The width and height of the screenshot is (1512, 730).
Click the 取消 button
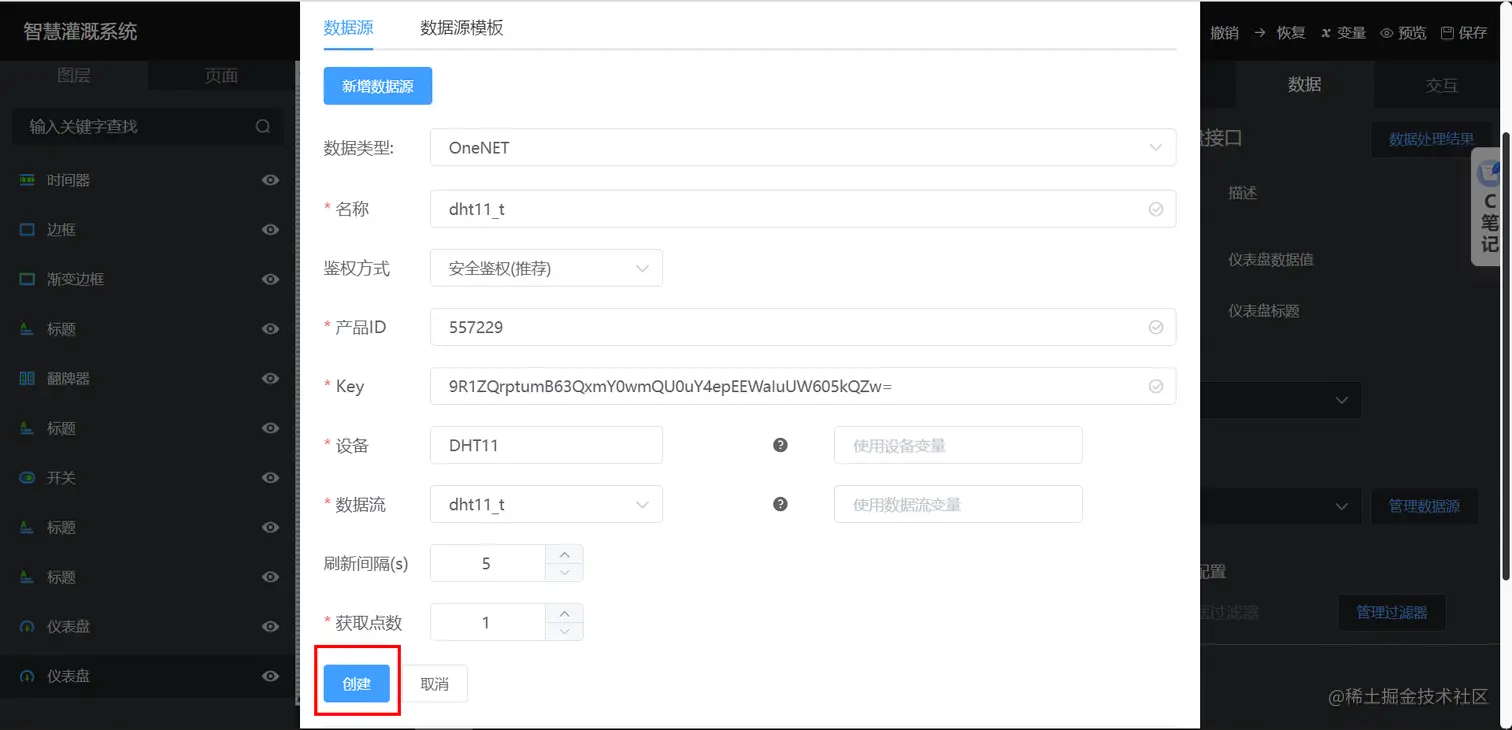pos(434,684)
